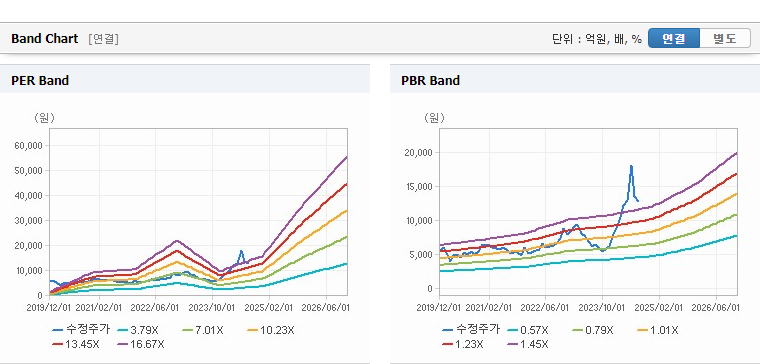Click 2026/06/01 date under PBR chart
Viewport: 760px width, 364px height.
[x=715, y=308]
